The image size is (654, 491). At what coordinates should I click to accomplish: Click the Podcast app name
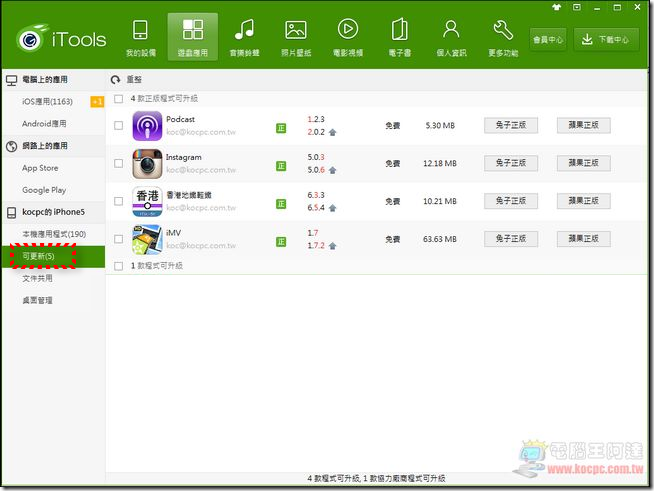[x=180, y=119]
